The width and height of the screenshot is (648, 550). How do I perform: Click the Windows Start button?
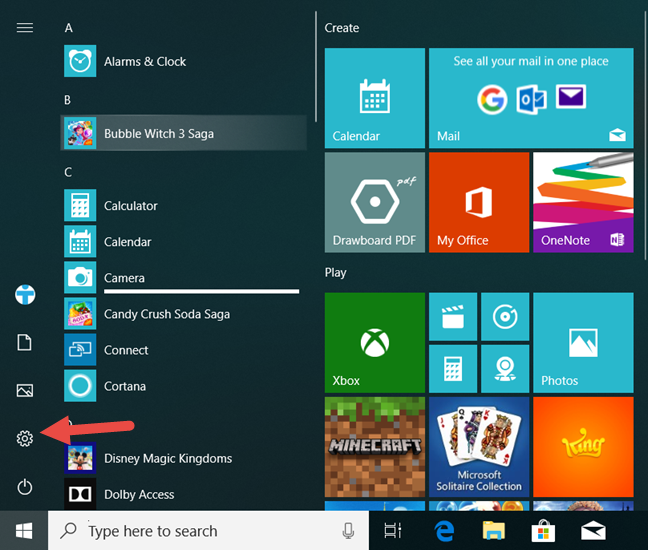tap(24, 531)
